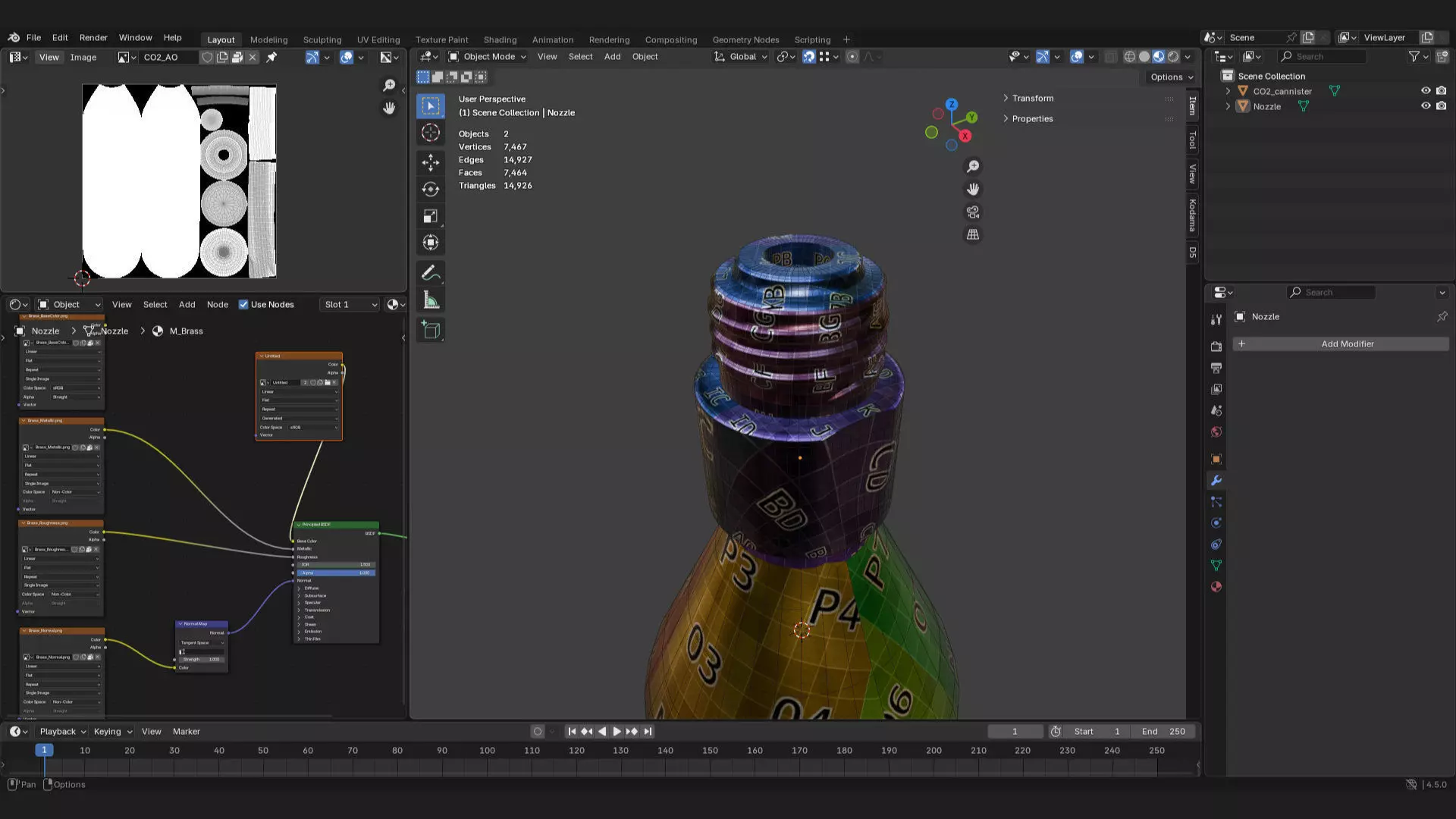Click the viewport pan hand icon
The width and height of the screenshot is (1456, 819).
[x=973, y=189]
